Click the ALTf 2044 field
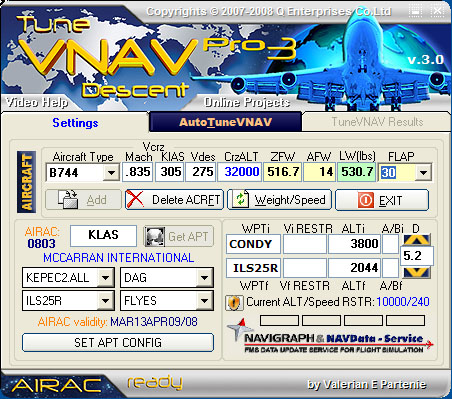Image resolution: width=452 pixels, height=399 pixels. click(x=354, y=268)
